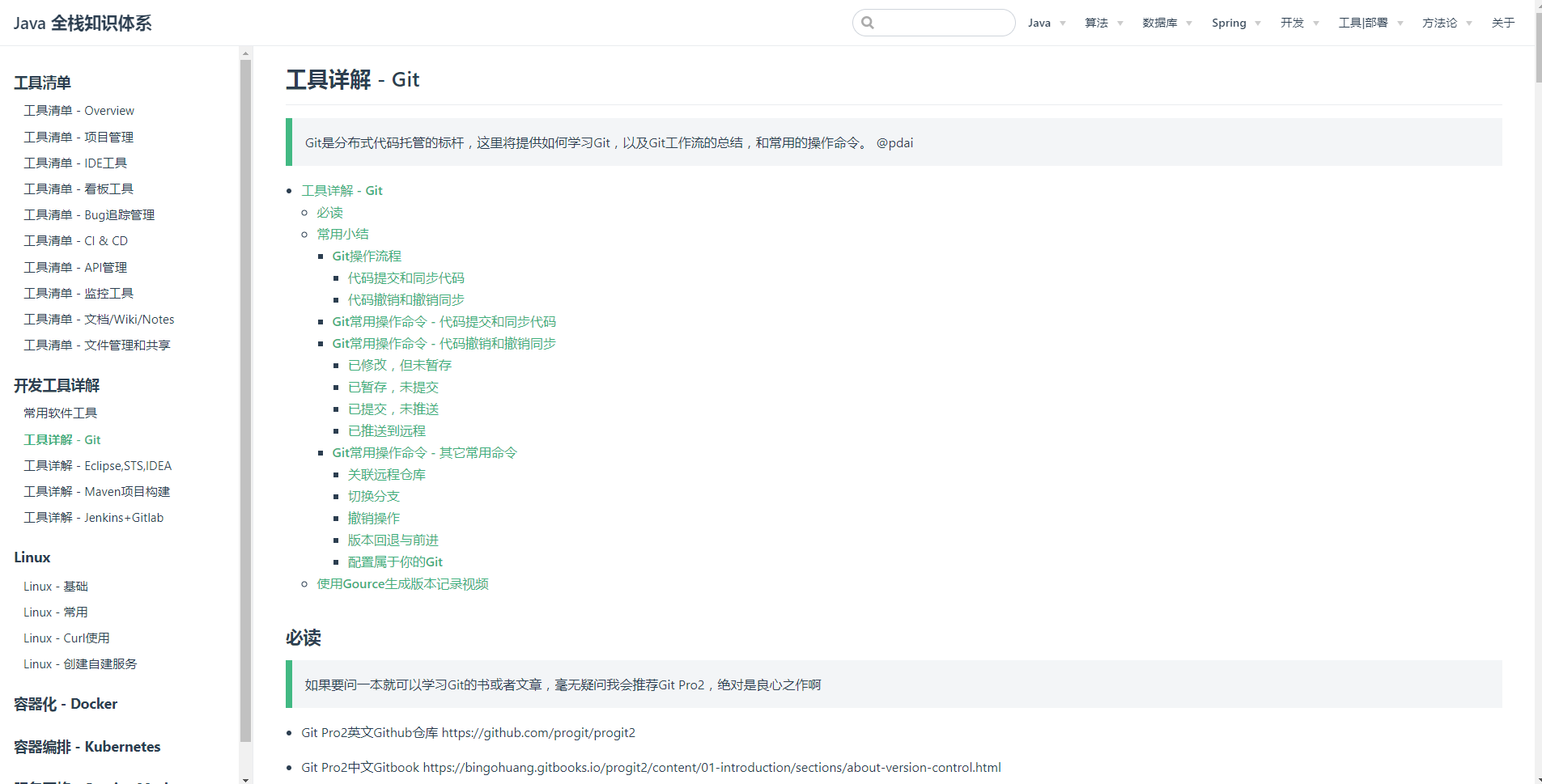Click the 开发工具详解 sidebar heading
The width and height of the screenshot is (1542, 784).
point(57,385)
